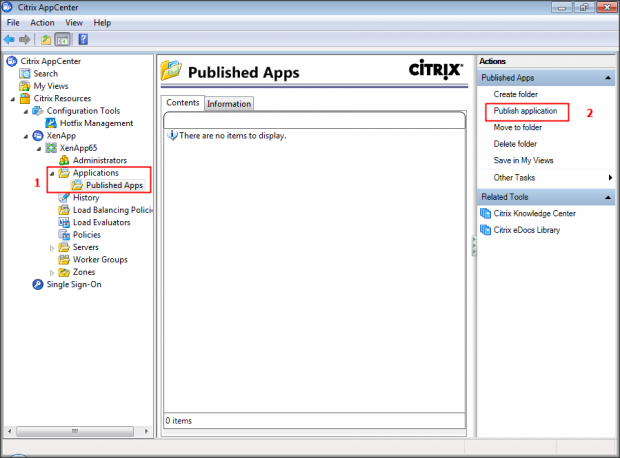Click tree pane horizontal scrollbar thumb

click(x=75, y=431)
